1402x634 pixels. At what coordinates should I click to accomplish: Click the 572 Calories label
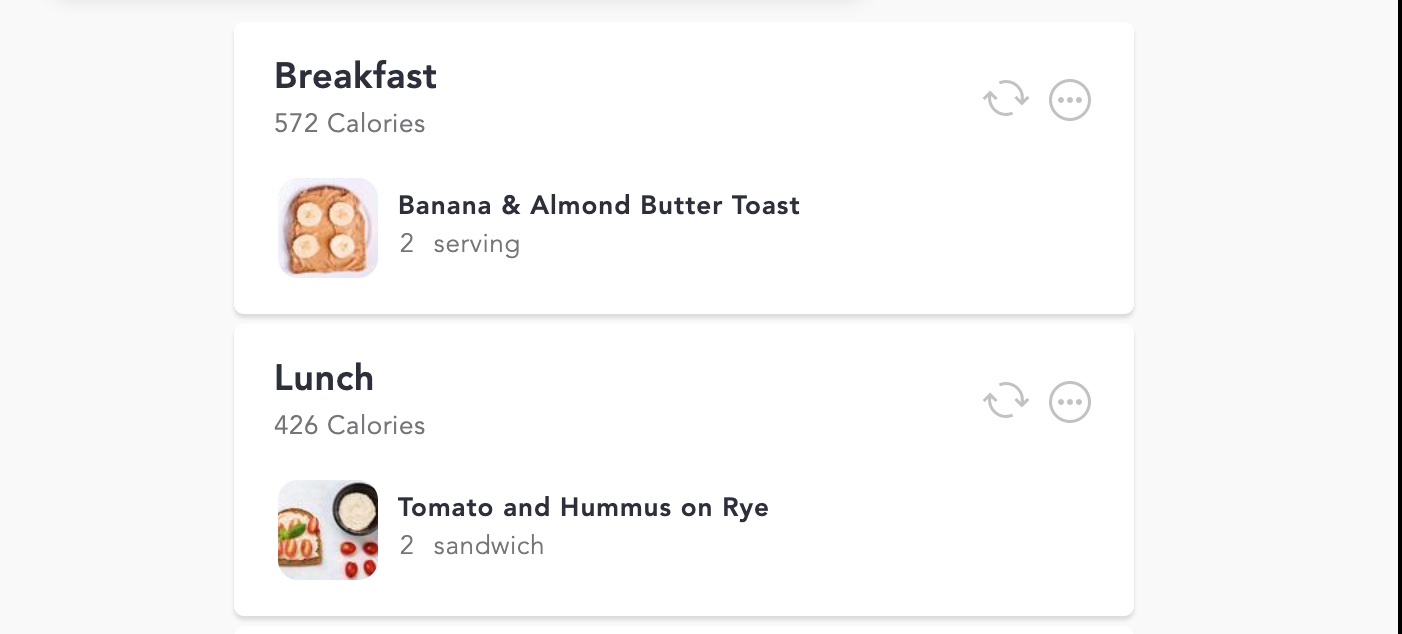coord(349,124)
